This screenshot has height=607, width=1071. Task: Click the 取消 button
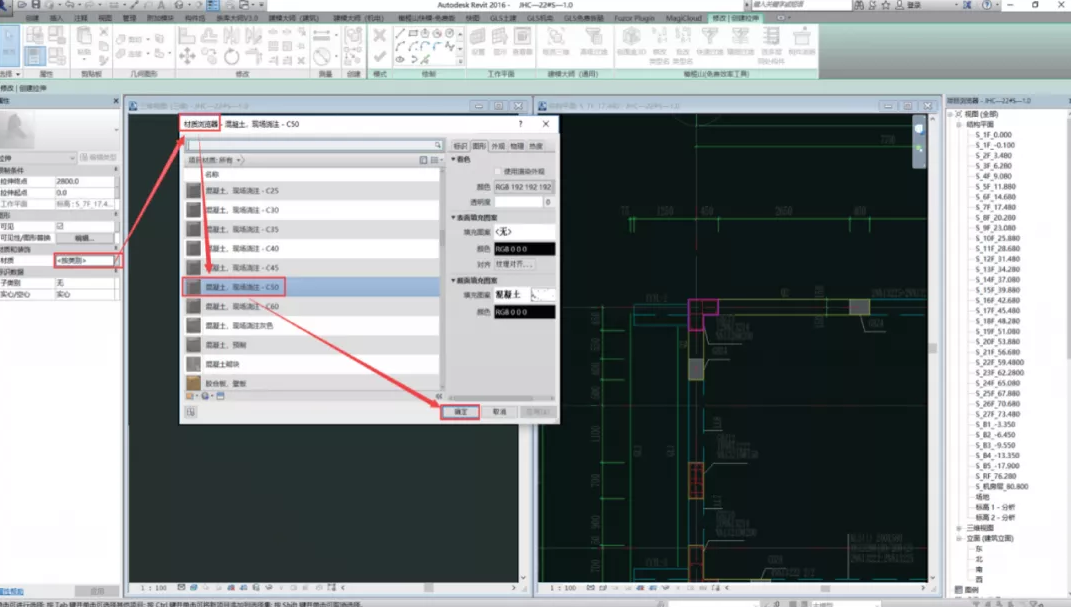coord(499,412)
